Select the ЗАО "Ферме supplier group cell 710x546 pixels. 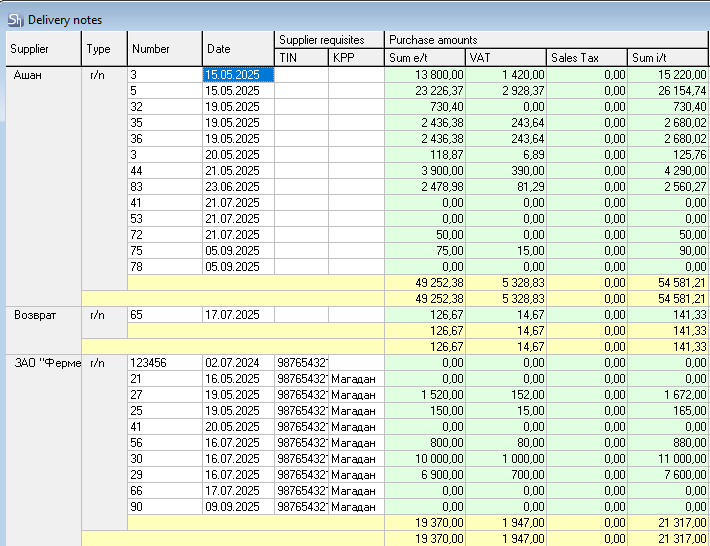pos(44,362)
